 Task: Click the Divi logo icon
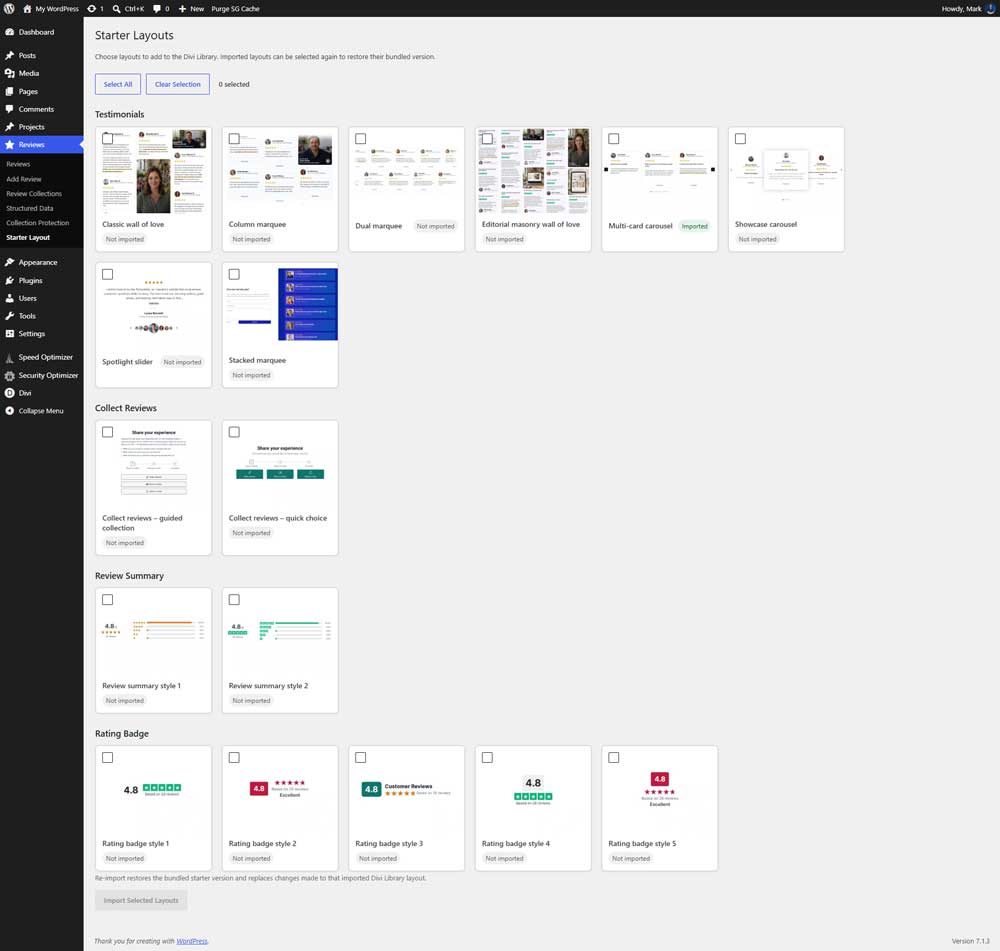point(10,393)
